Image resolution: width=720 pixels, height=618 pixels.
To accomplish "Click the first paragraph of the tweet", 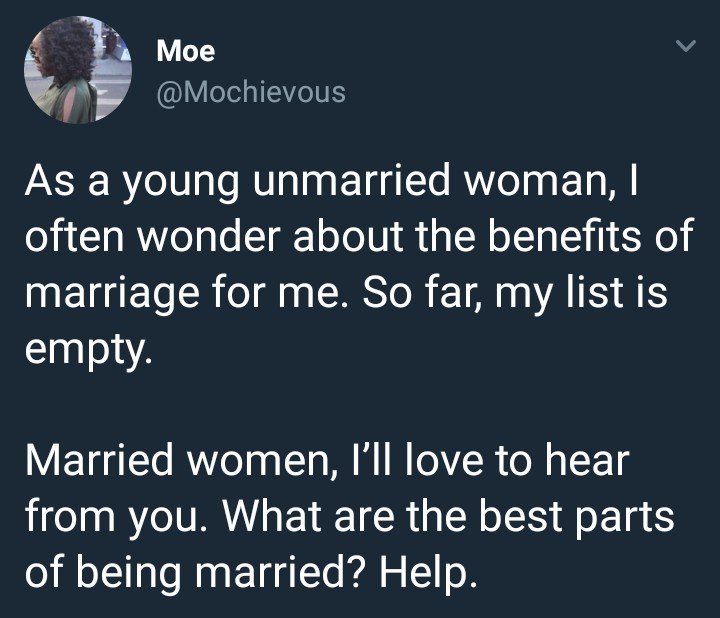I will tap(358, 265).
